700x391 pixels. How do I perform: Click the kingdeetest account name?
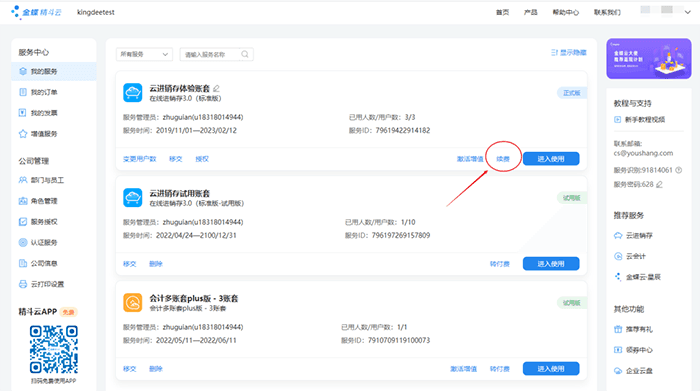tap(96, 12)
